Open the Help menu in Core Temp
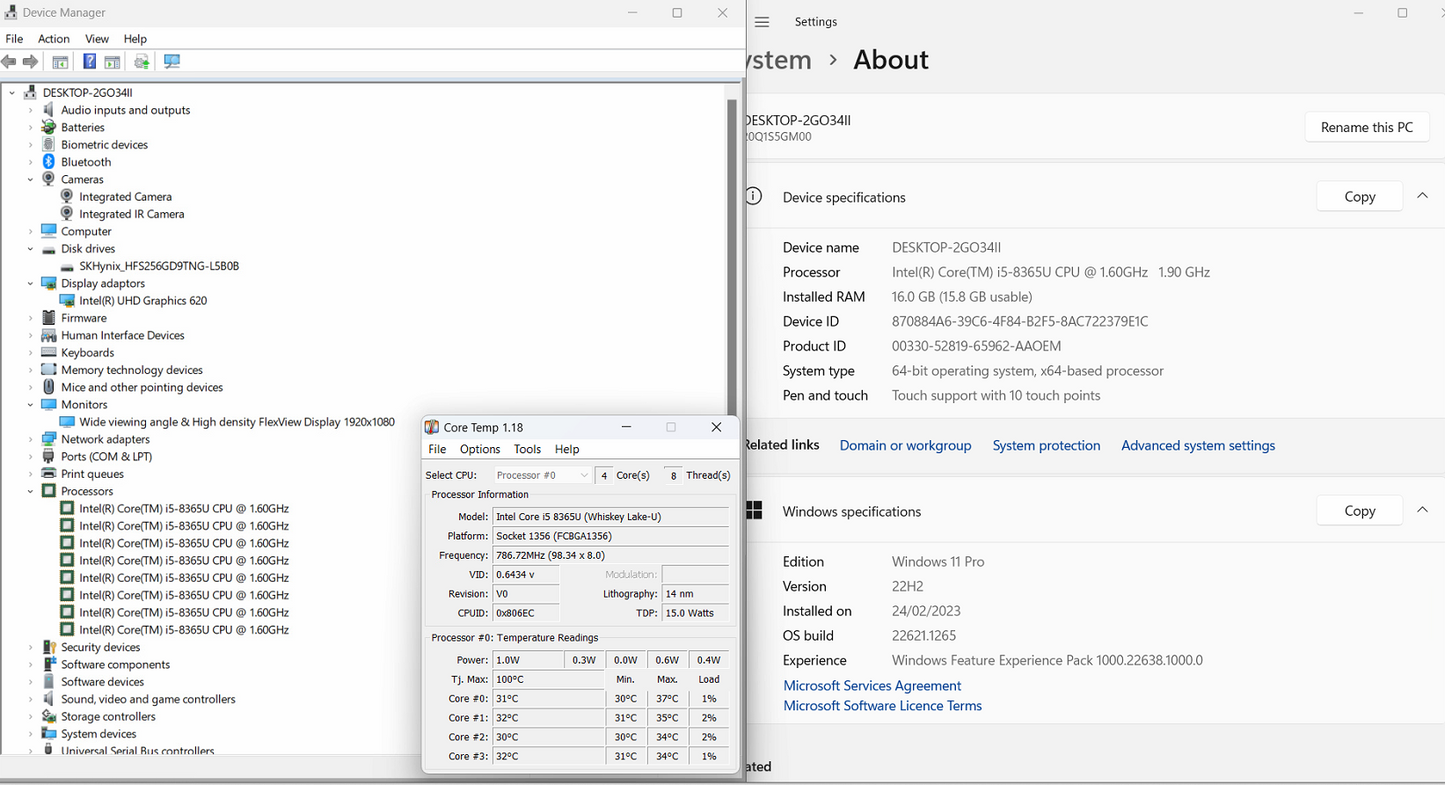Image resolution: width=1445 pixels, height=785 pixels. [567, 449]
